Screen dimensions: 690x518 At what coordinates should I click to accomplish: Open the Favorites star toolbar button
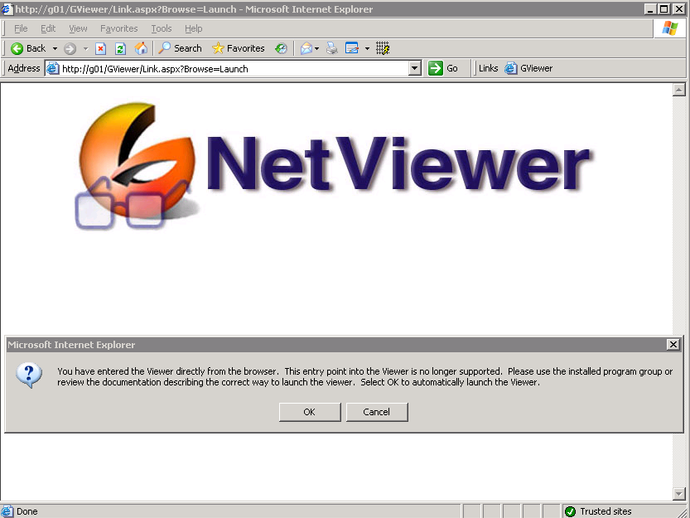click(x=238, y=48)
